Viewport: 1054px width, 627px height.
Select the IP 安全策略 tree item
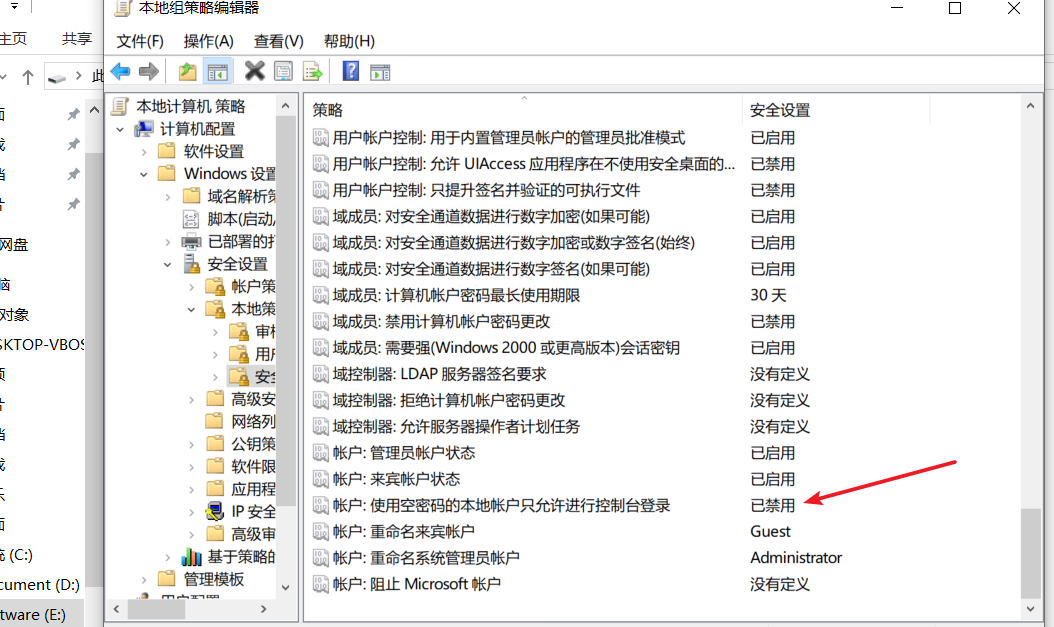pyautogui.click(x=253, y=510)
